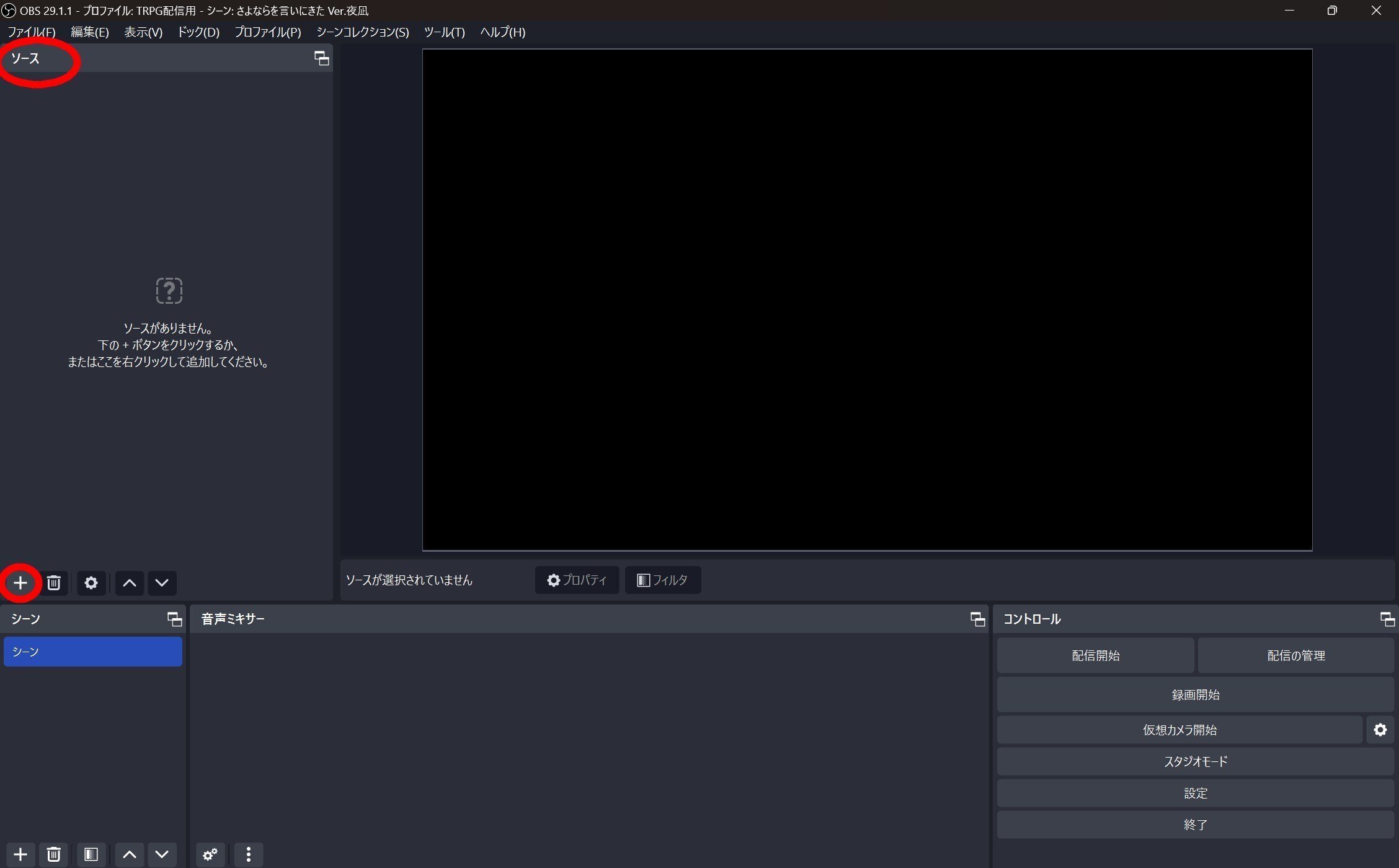Open scene filters icon in Scenes dock
The width and height of the screenshot is (1399, 868).
coord(91,854)
